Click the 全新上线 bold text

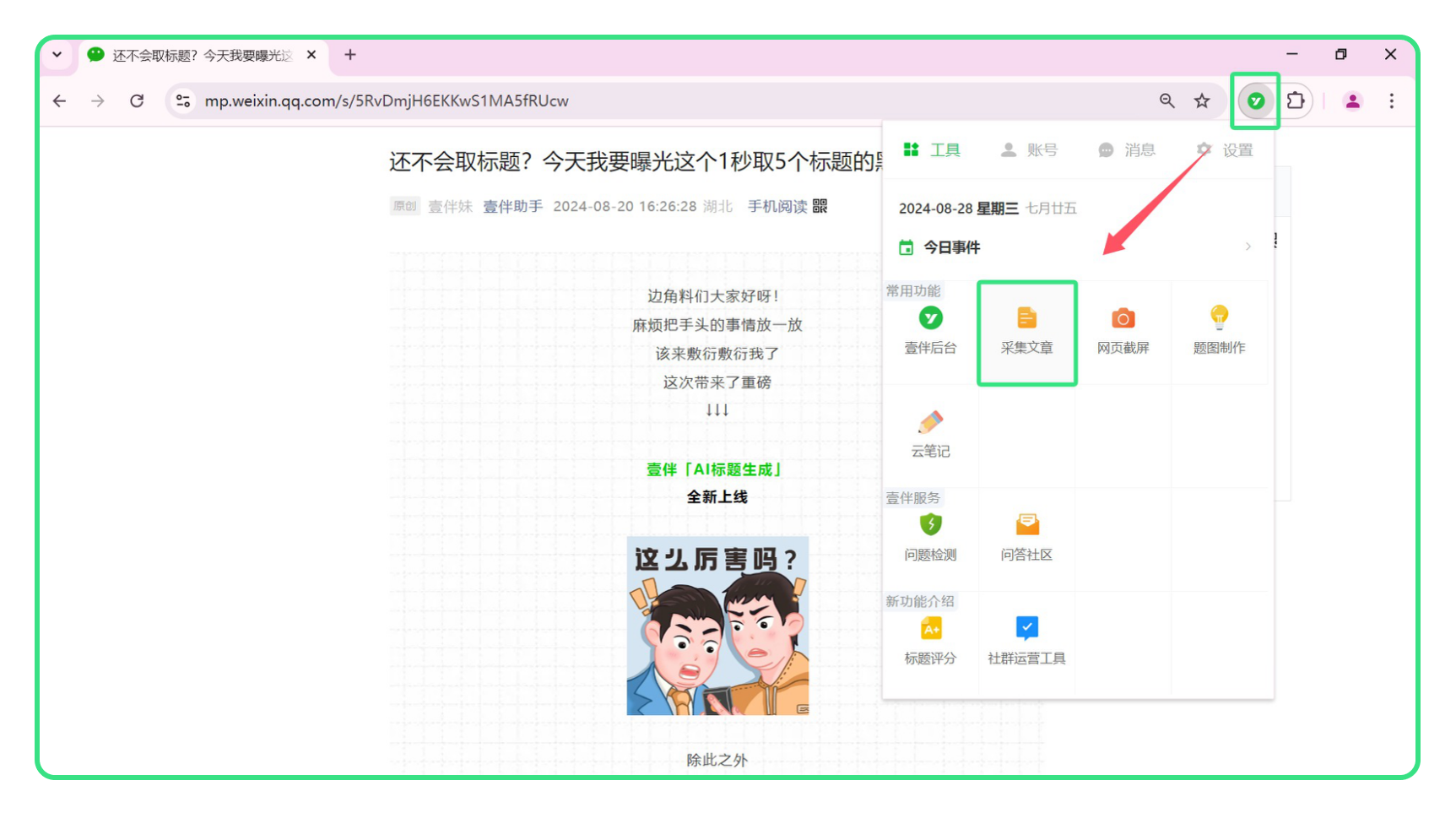[717, 496]
